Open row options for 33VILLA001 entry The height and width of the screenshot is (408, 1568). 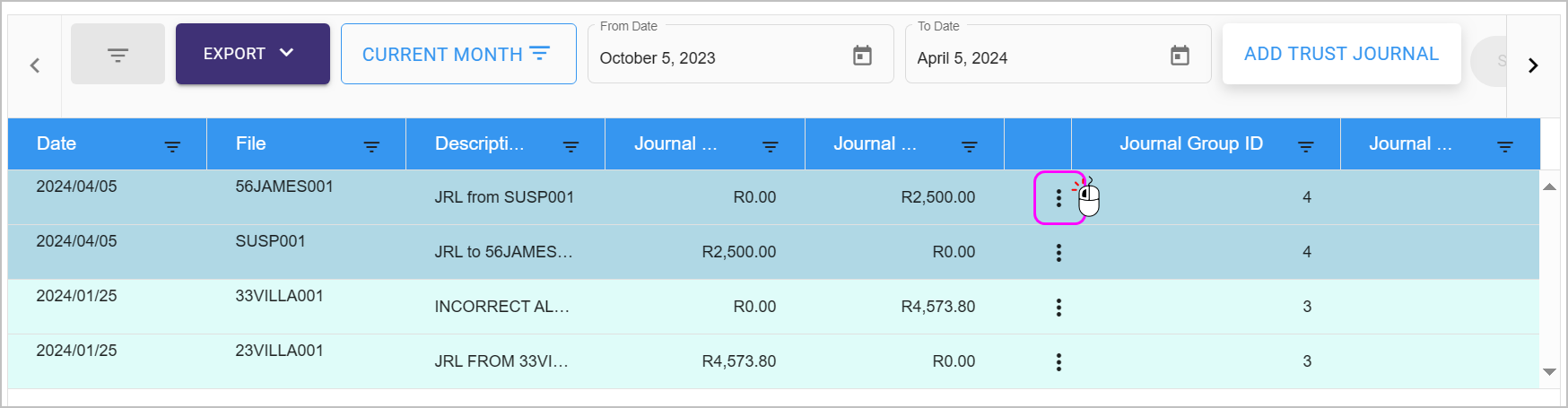[1058, 308]
